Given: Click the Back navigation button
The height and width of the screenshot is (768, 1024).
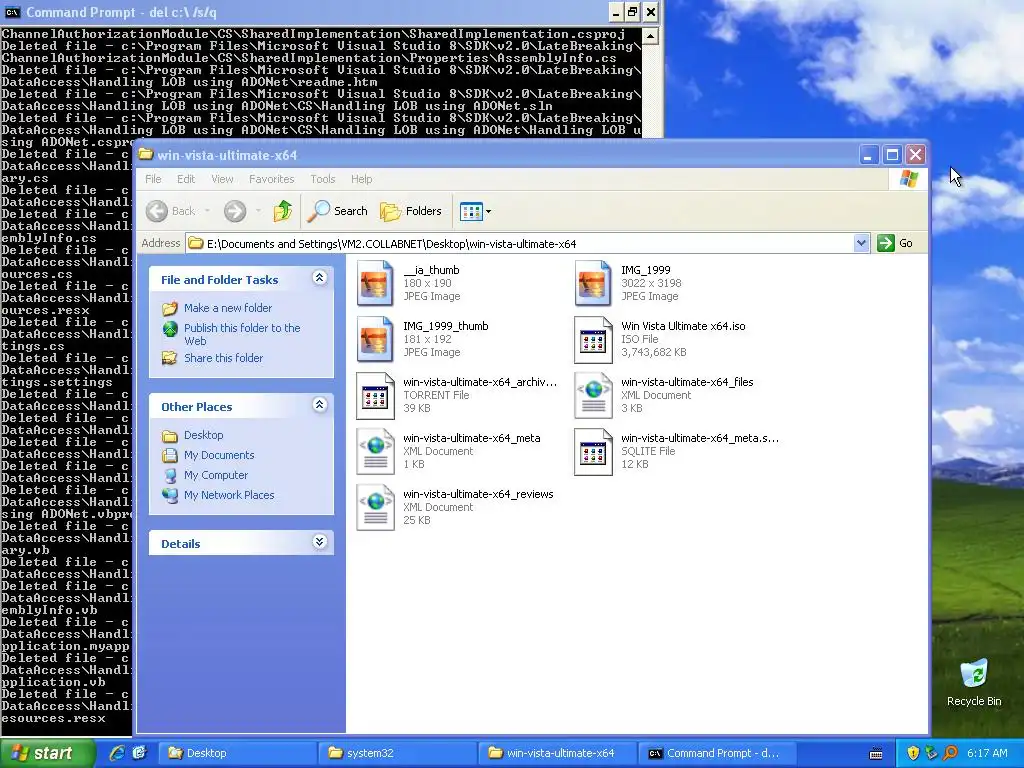Looking at the screenshot, I should (x=170, y=211).
